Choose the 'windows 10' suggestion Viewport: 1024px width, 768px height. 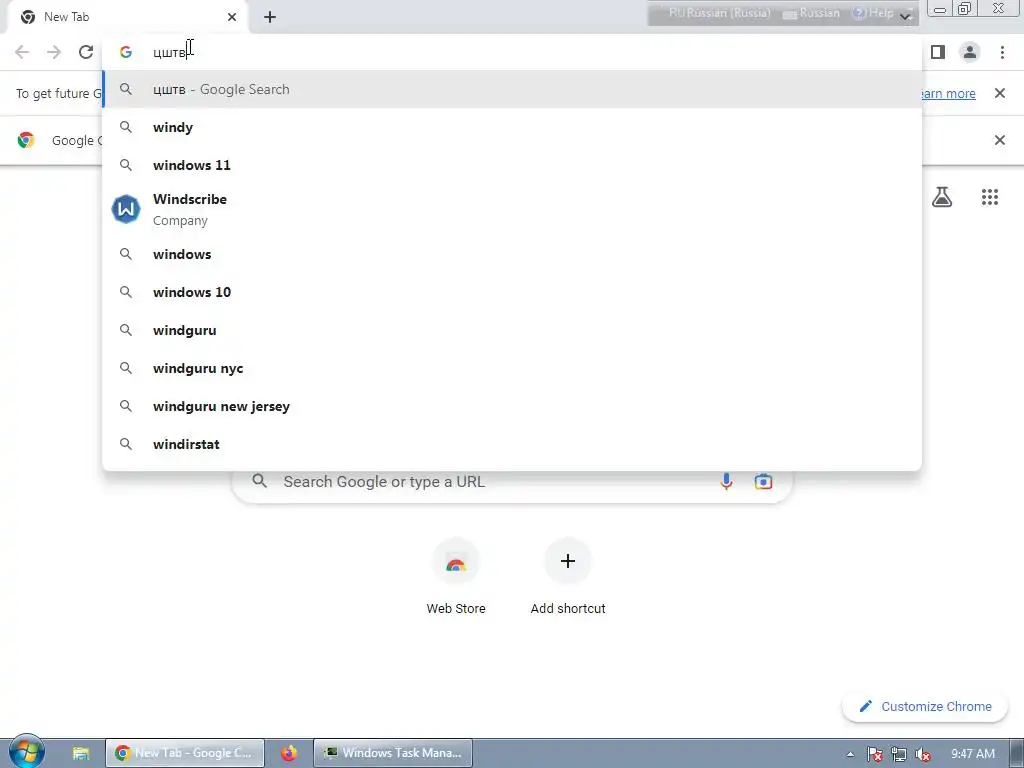[x=513, y=292]
